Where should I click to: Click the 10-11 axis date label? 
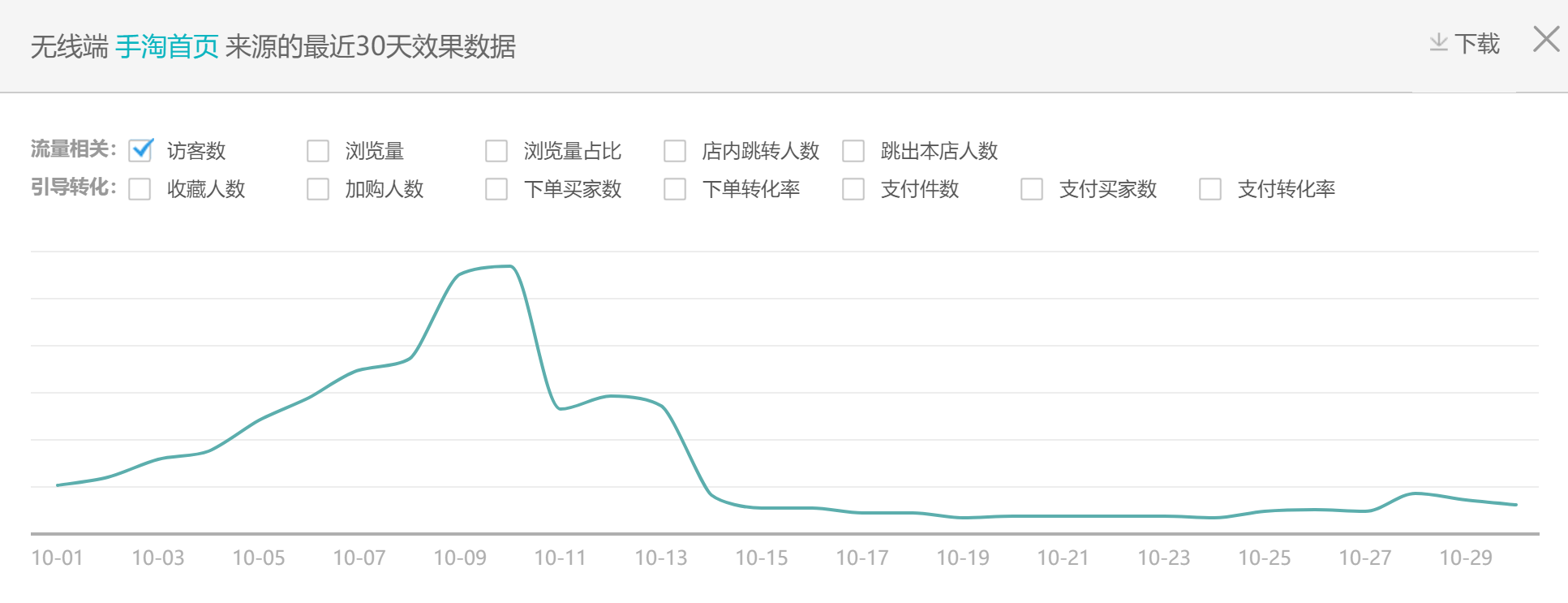point(561,558)
